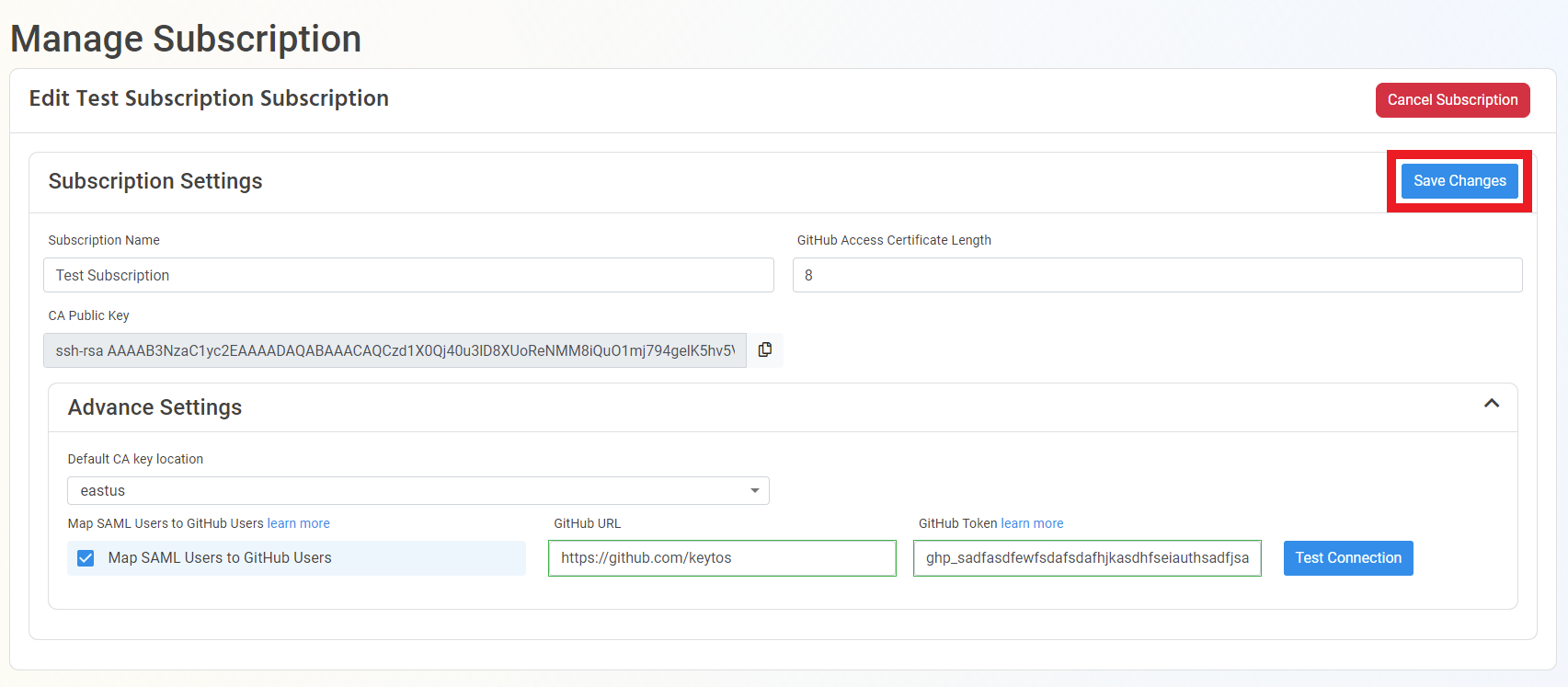The height and width of the screenshot is (687, 1568).
Task: Edit the GitHub URL field
Action: (x=722, y=558)
